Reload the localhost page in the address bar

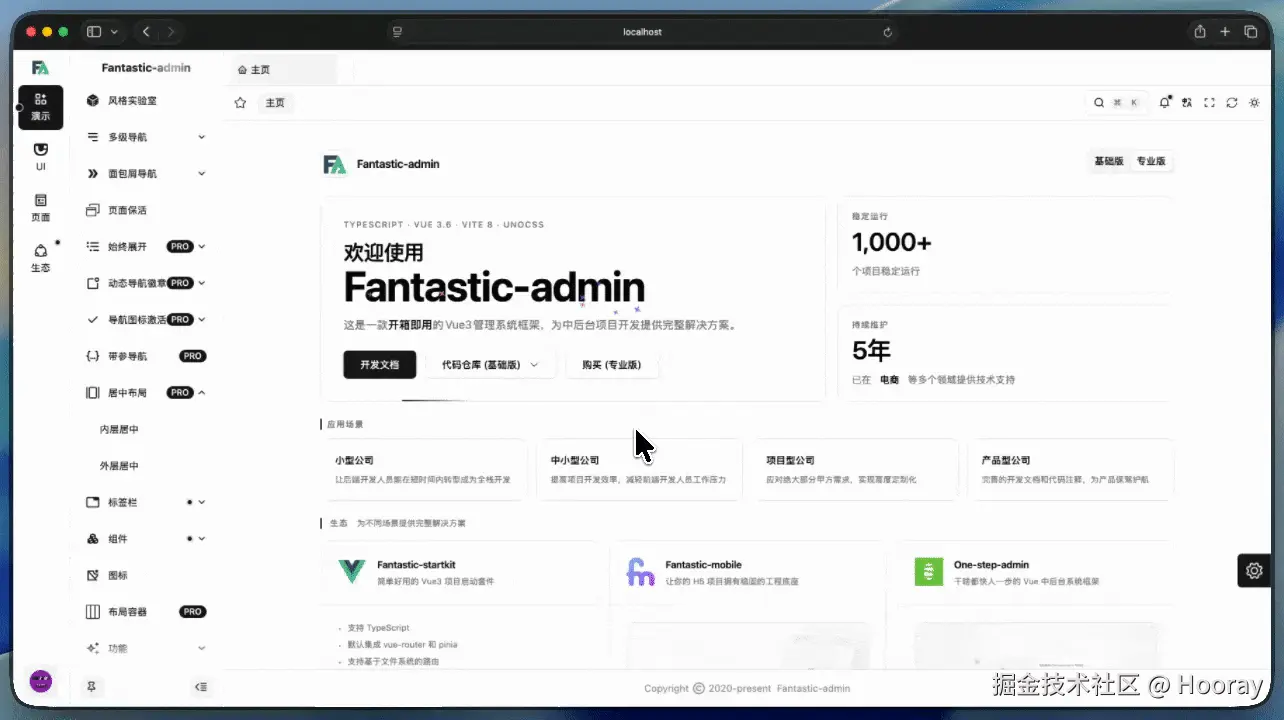point(887,32)
